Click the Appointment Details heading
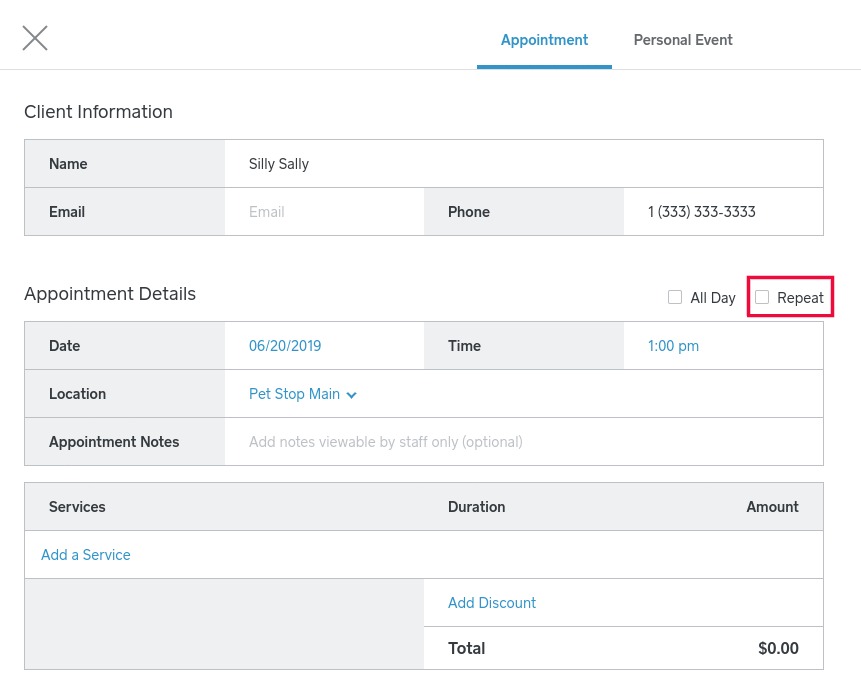This screenshot has width=861, height=678. coord(110,294)
